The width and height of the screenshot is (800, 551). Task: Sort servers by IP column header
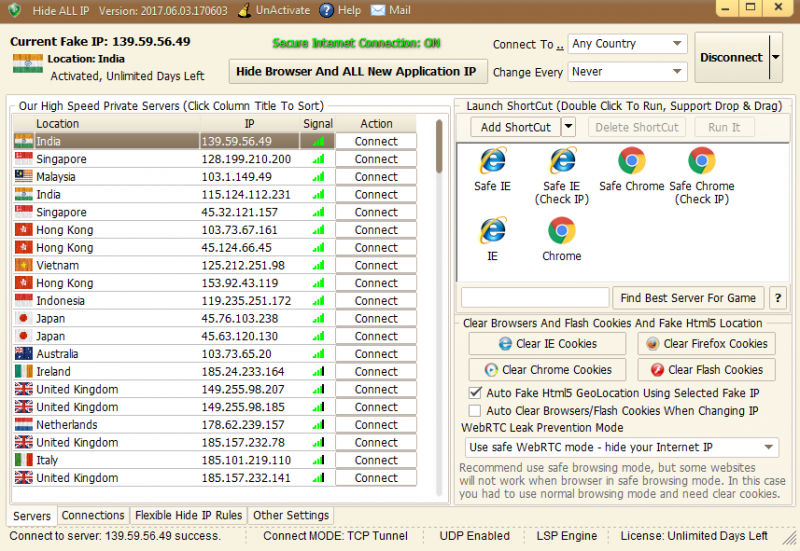[x=249, y=124]
